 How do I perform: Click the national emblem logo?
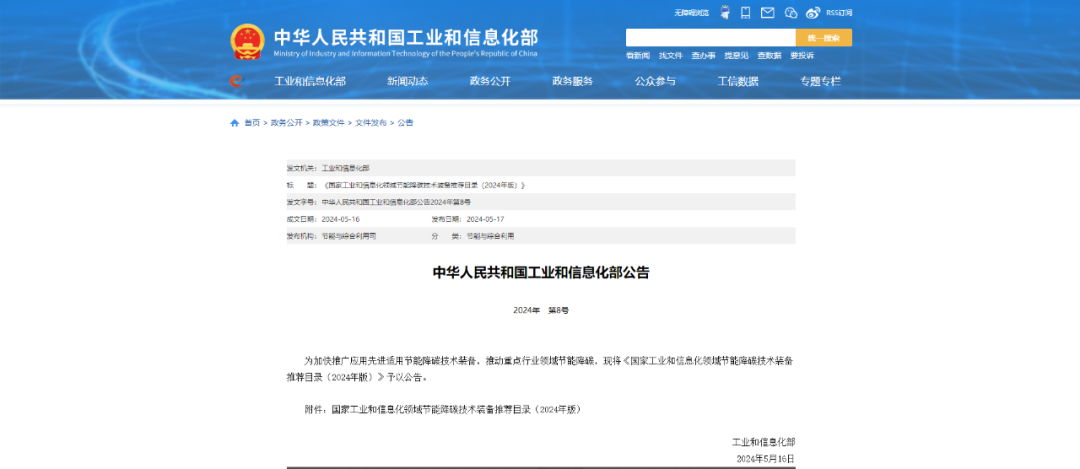tap(247, 43)
